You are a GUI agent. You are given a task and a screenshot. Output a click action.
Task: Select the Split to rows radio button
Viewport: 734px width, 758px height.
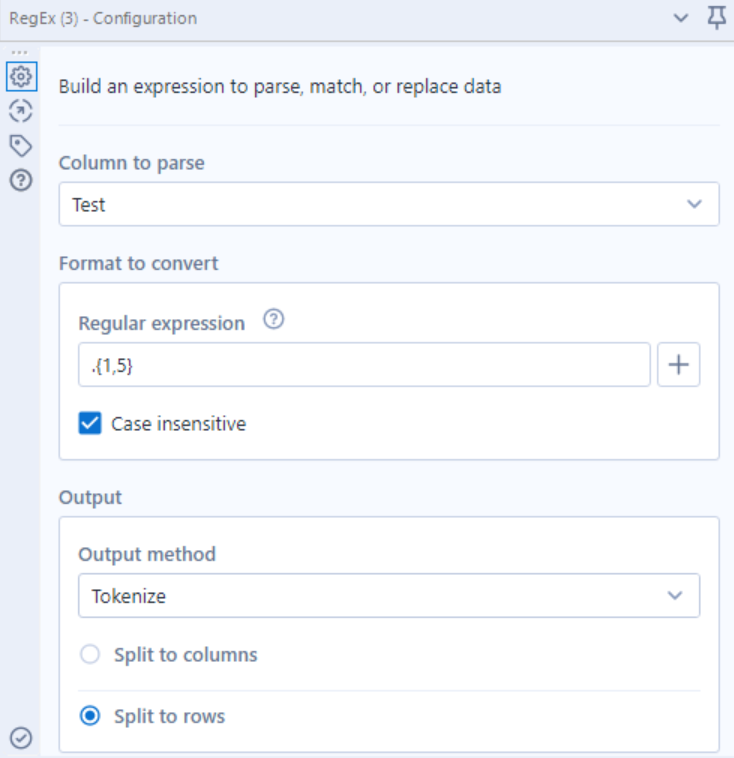click(x=90, y=716)
